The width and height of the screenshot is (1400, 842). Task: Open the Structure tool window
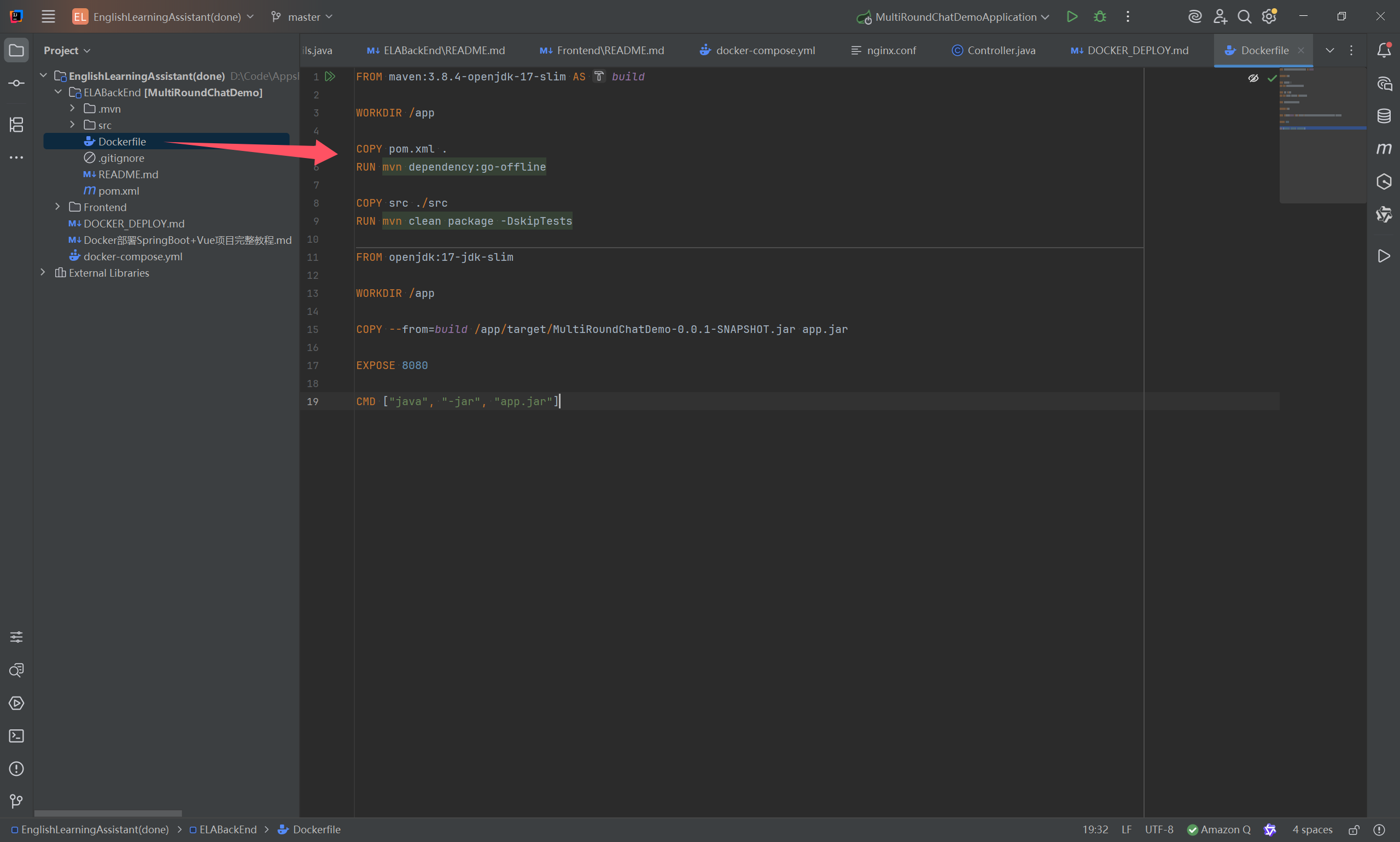click(16, 125)
